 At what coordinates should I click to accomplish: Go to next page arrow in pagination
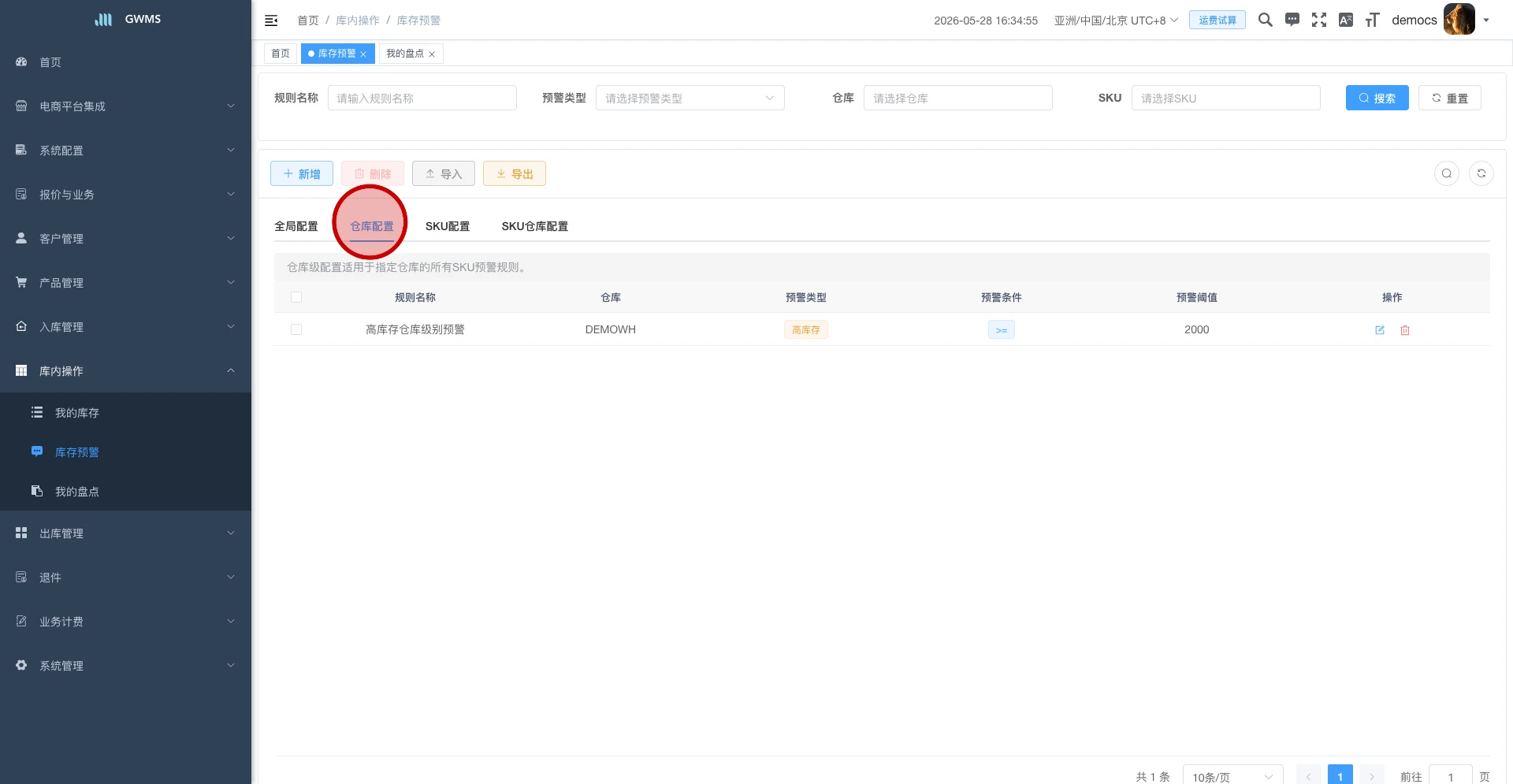(x=1372, y=776)
